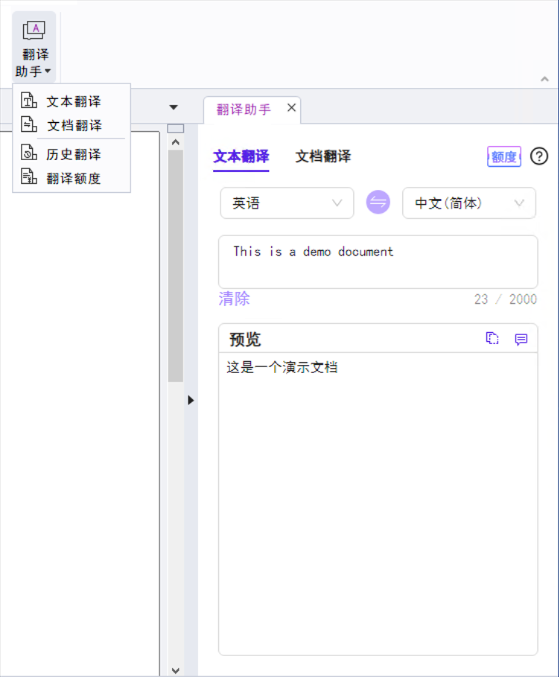The width and height of the screenshot is (559, 677).
Task: Select 文档翻译 from the dropdown menu
Action: tap(71, 125)
